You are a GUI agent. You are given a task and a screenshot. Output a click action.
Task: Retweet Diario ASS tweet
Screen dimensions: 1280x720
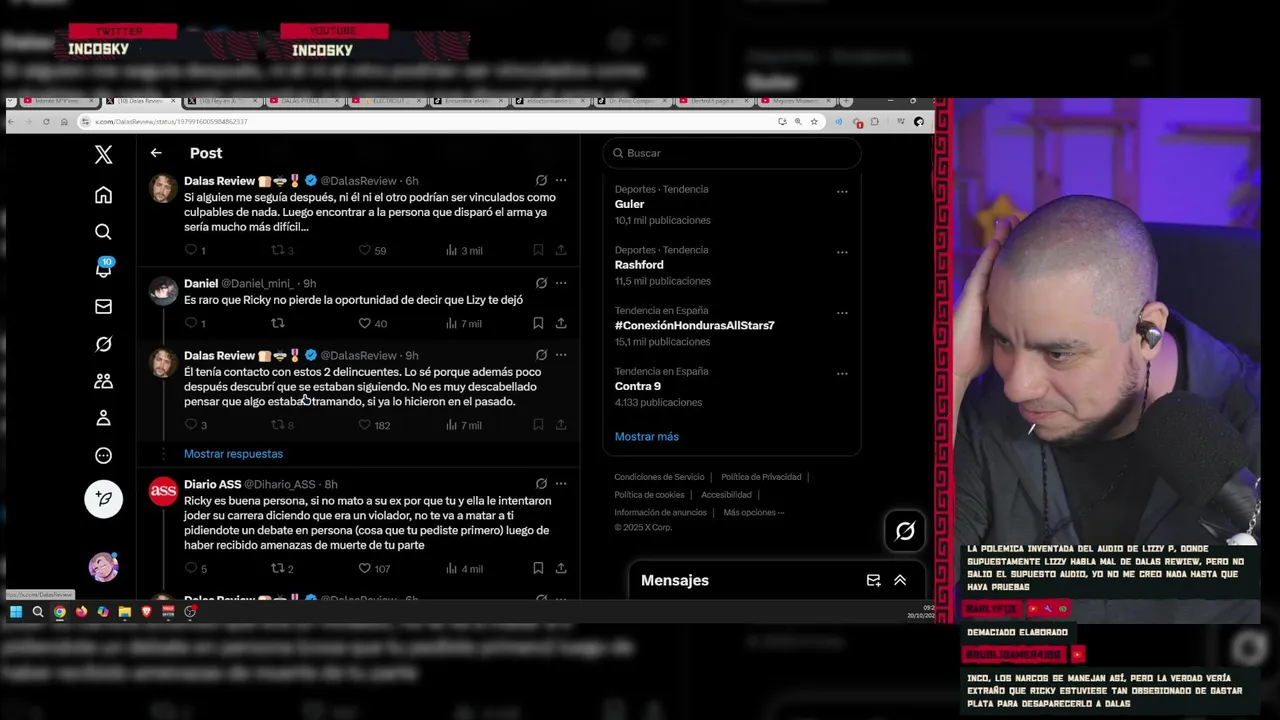tap(278, 569)
